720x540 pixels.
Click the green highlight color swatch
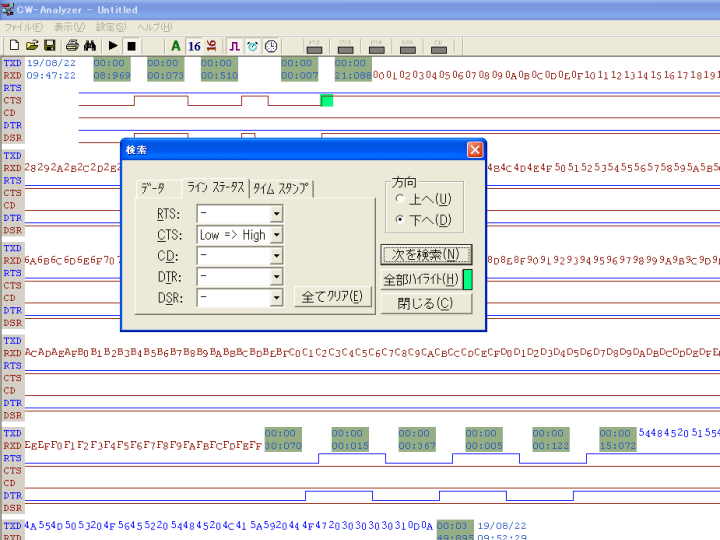click(468, 279)
